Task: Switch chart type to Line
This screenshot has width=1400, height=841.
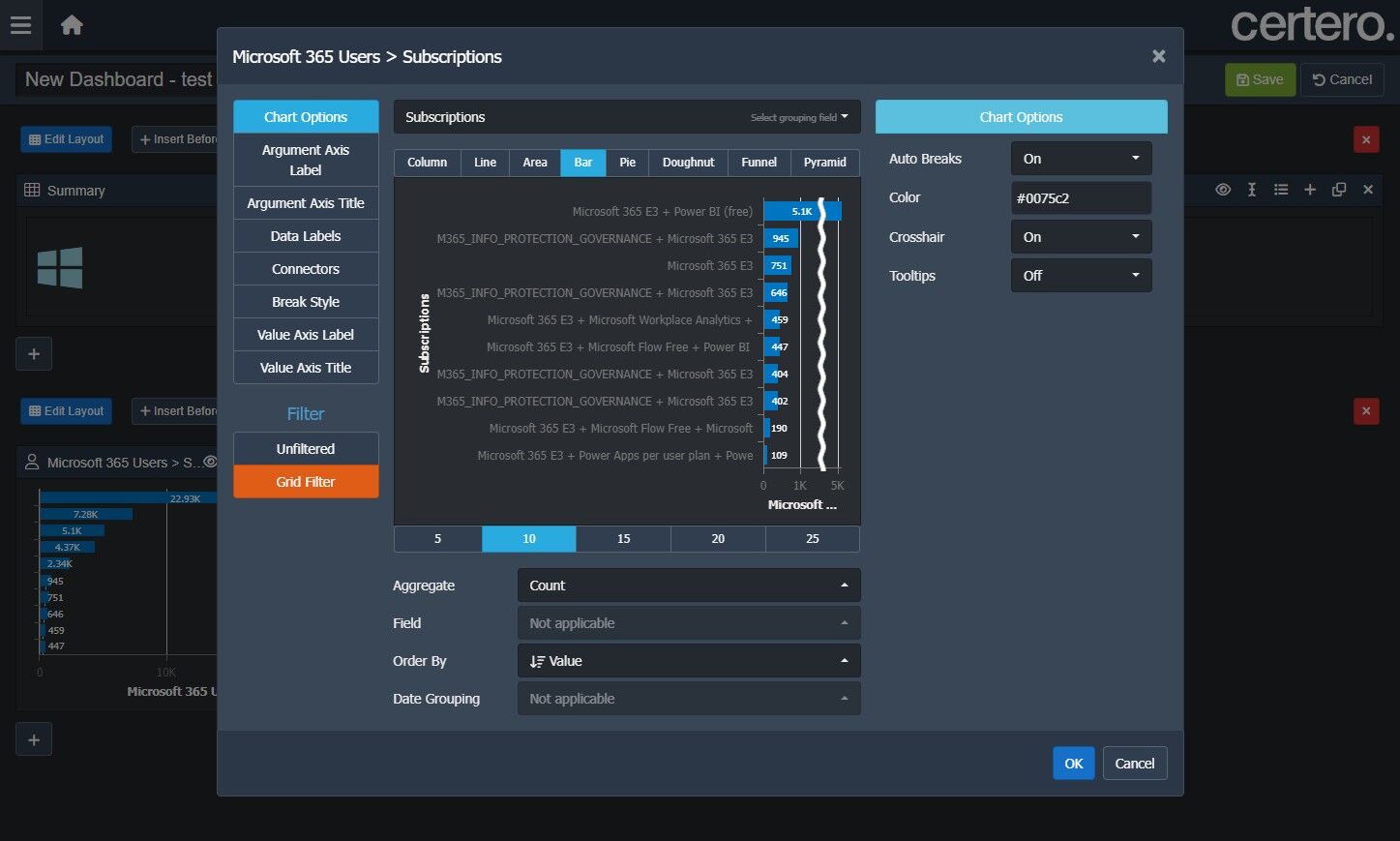Action: pos(485,163)
